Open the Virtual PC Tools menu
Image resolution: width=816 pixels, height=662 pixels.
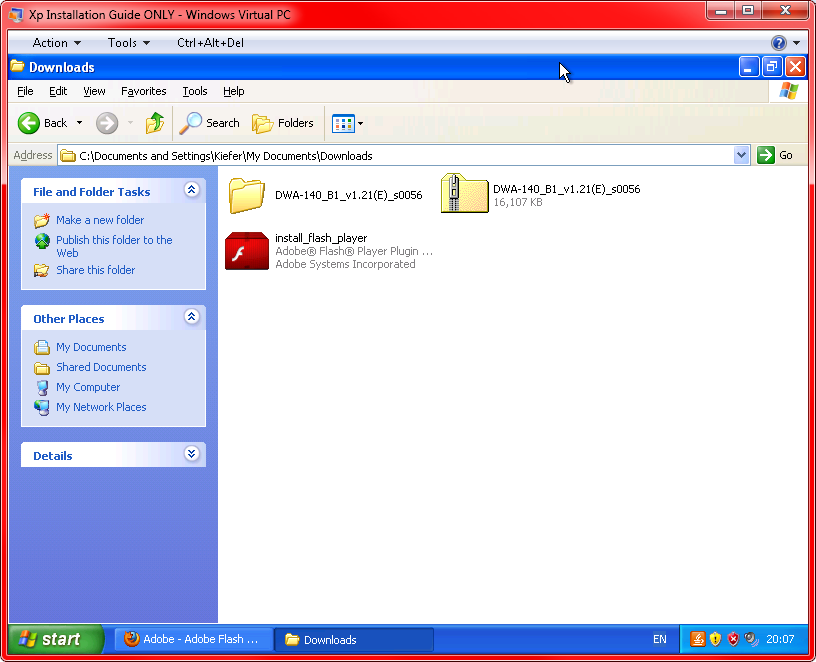tap(129, 43)
